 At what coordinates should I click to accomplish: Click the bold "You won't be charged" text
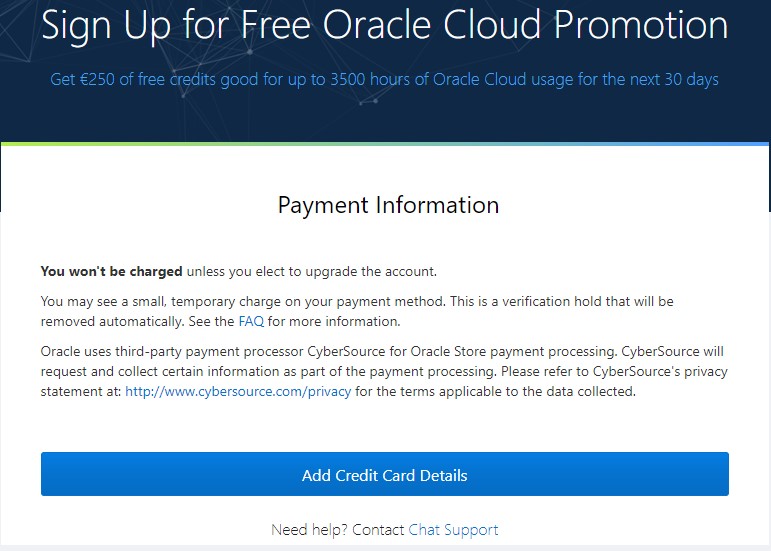pyautogui.click(x=111, y=271)
